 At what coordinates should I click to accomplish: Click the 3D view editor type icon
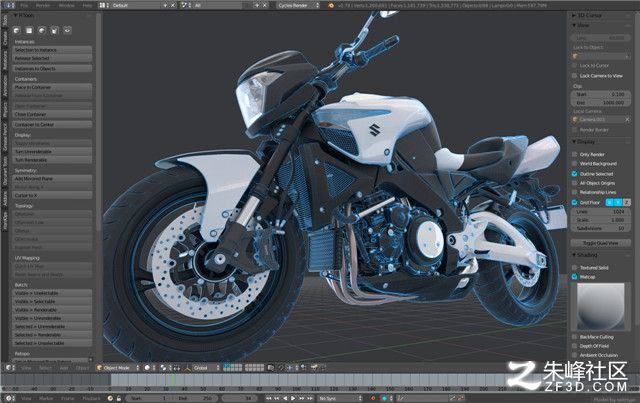(x=9, y=368)
